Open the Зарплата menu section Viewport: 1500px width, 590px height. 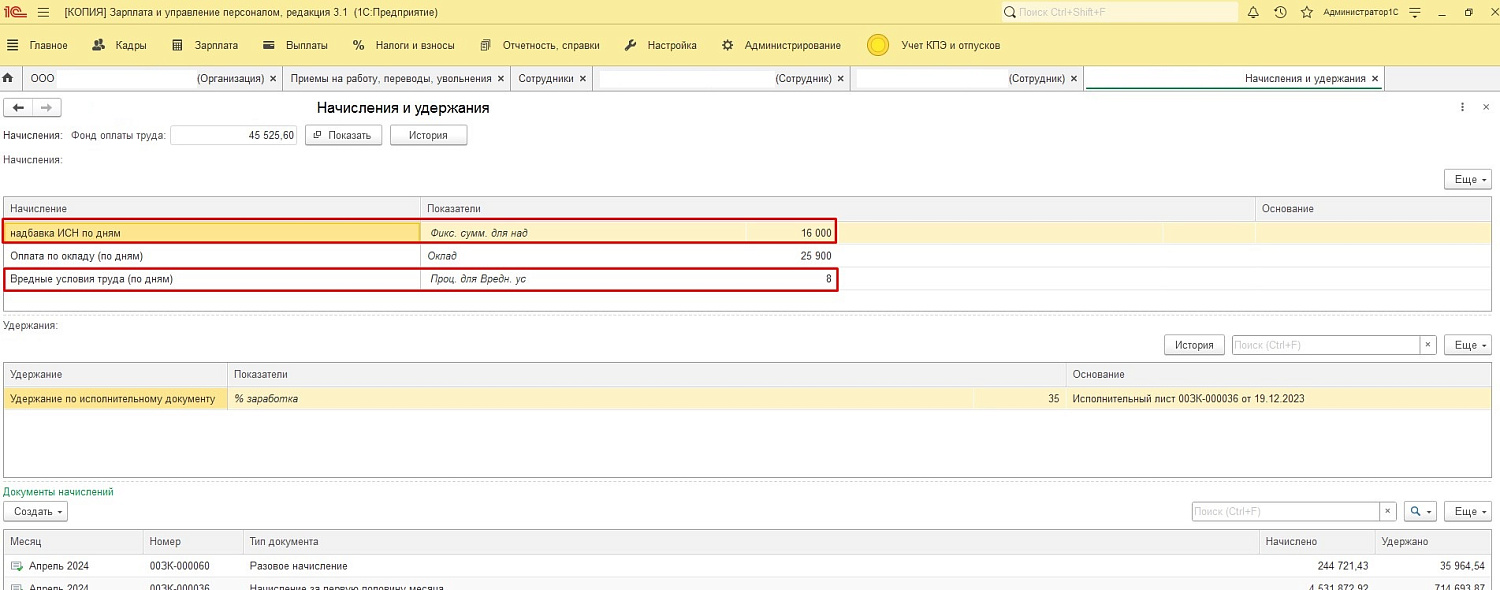205,45
